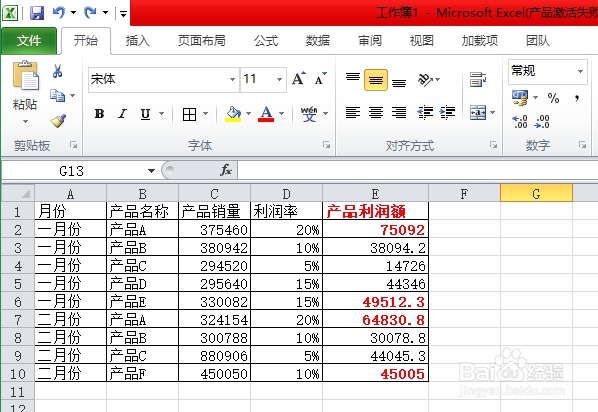Screen dimensions: 598x412
Task: Click the accounting number format icon
Action: pyautogui.click(x=520, y=98)
